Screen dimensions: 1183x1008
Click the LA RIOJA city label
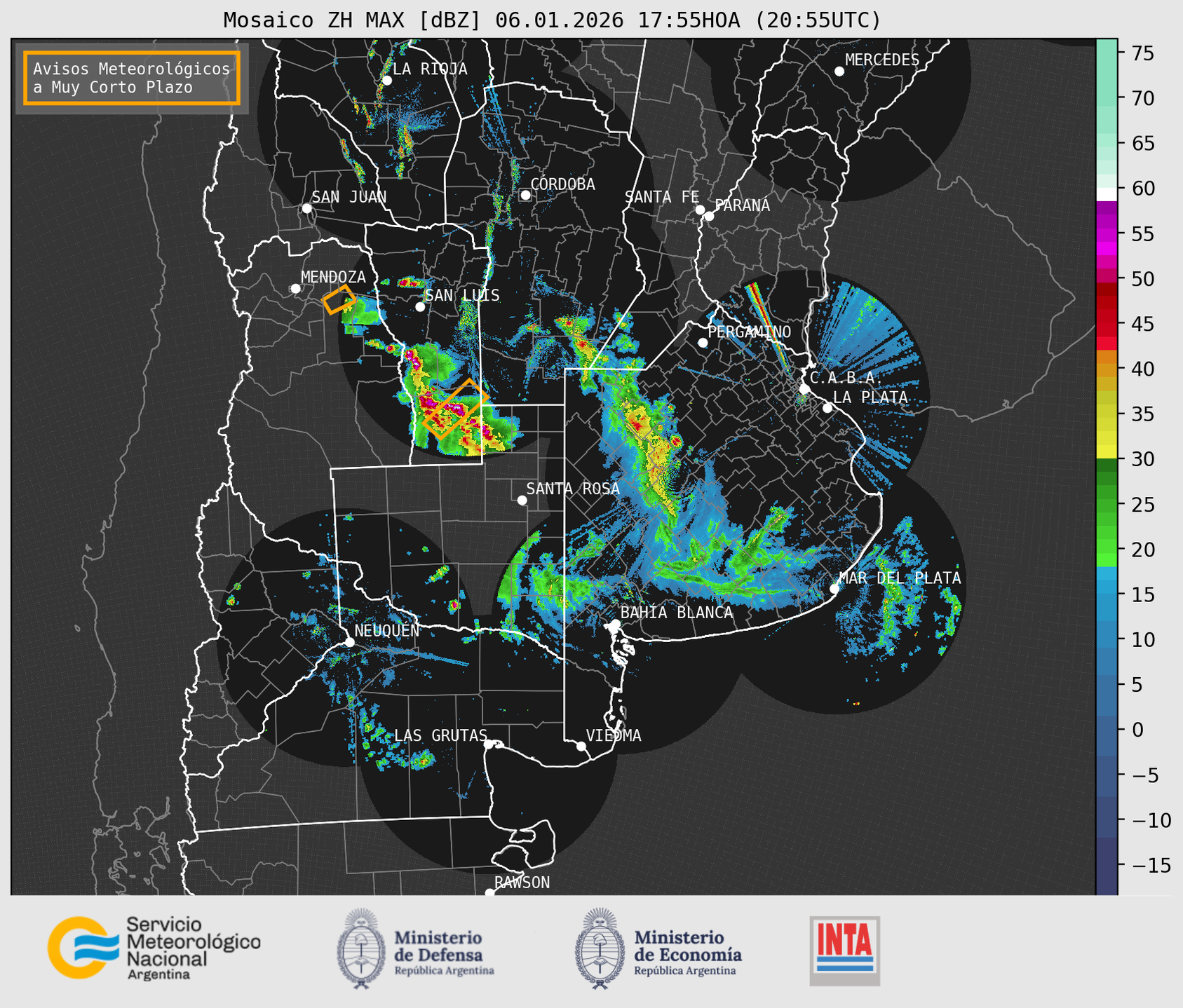(429, 69)
